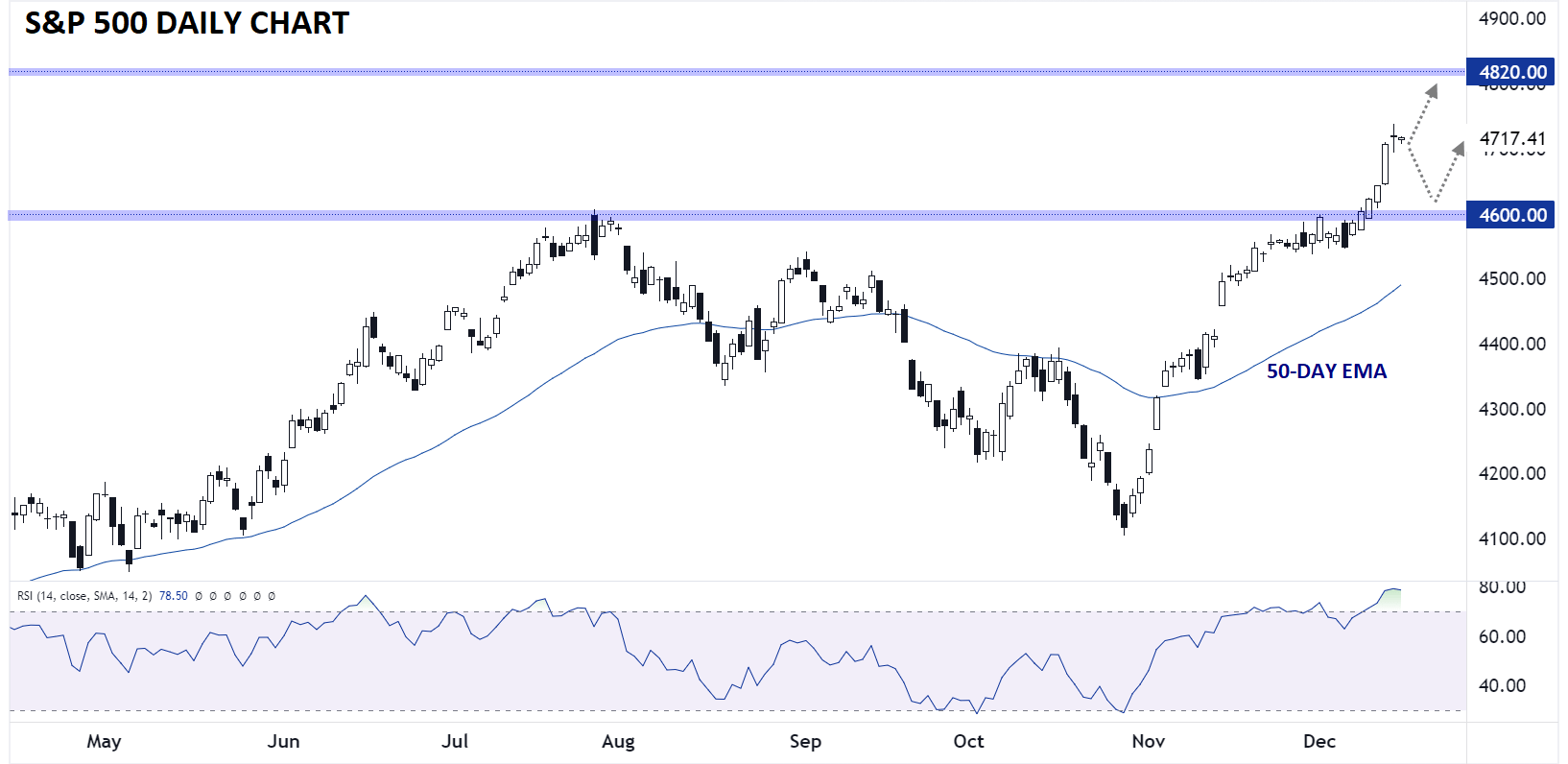
Task: Click the Oct label on time axis
Action: 968,741
